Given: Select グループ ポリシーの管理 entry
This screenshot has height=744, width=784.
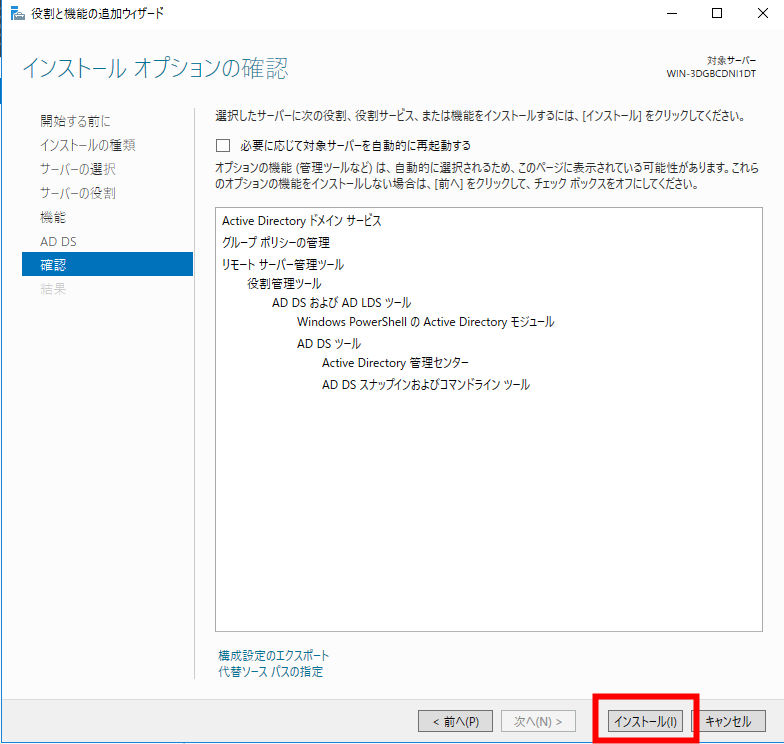Looking at the screenshot, I should pyautogui.click(x=276, y=242).
